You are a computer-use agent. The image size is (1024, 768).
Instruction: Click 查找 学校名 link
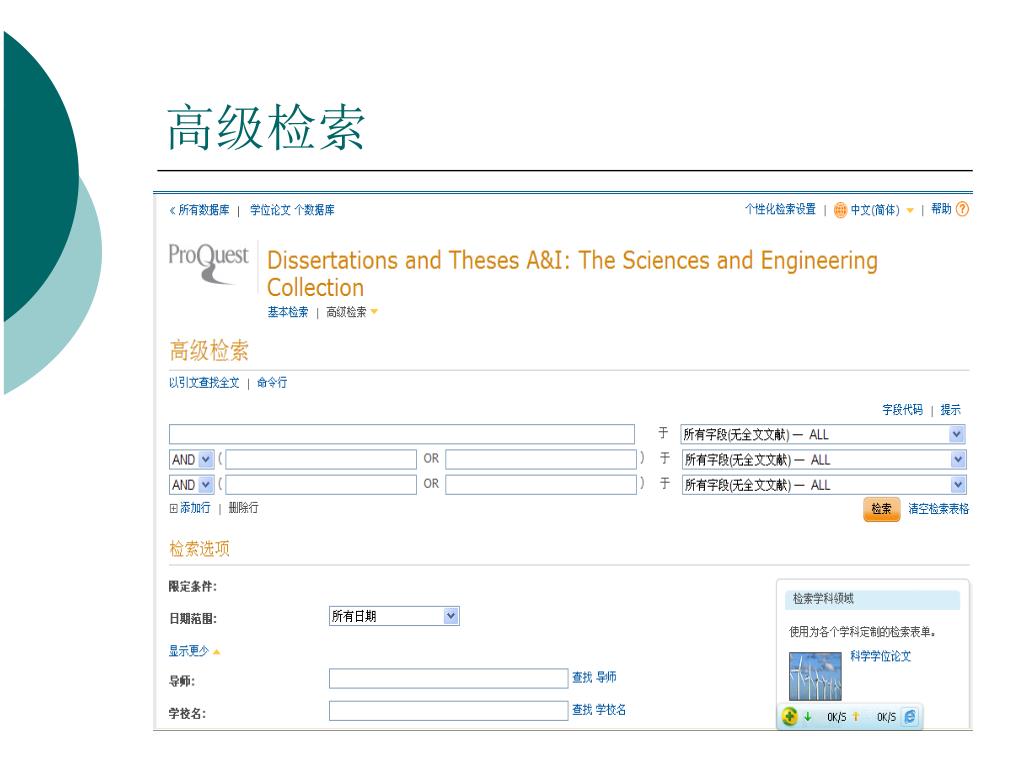pyautogui.click(x=599, y=710)
